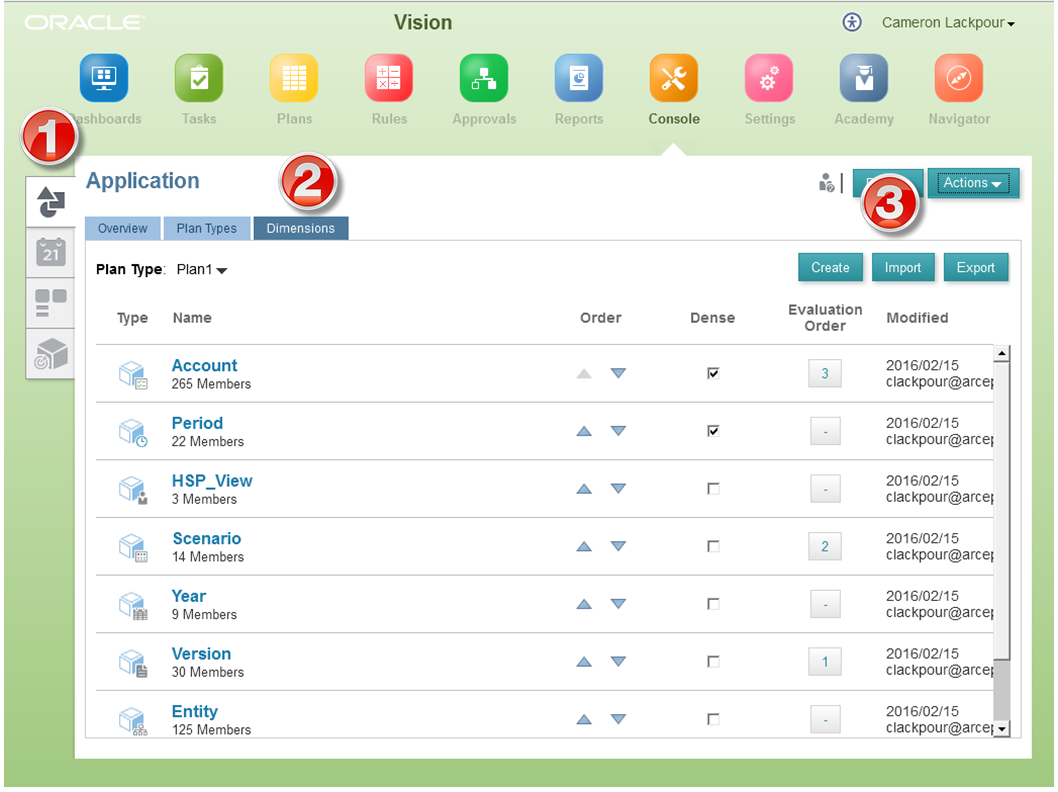
Task: Open Period evaluation order selector
Action: [x=825, y=432]
